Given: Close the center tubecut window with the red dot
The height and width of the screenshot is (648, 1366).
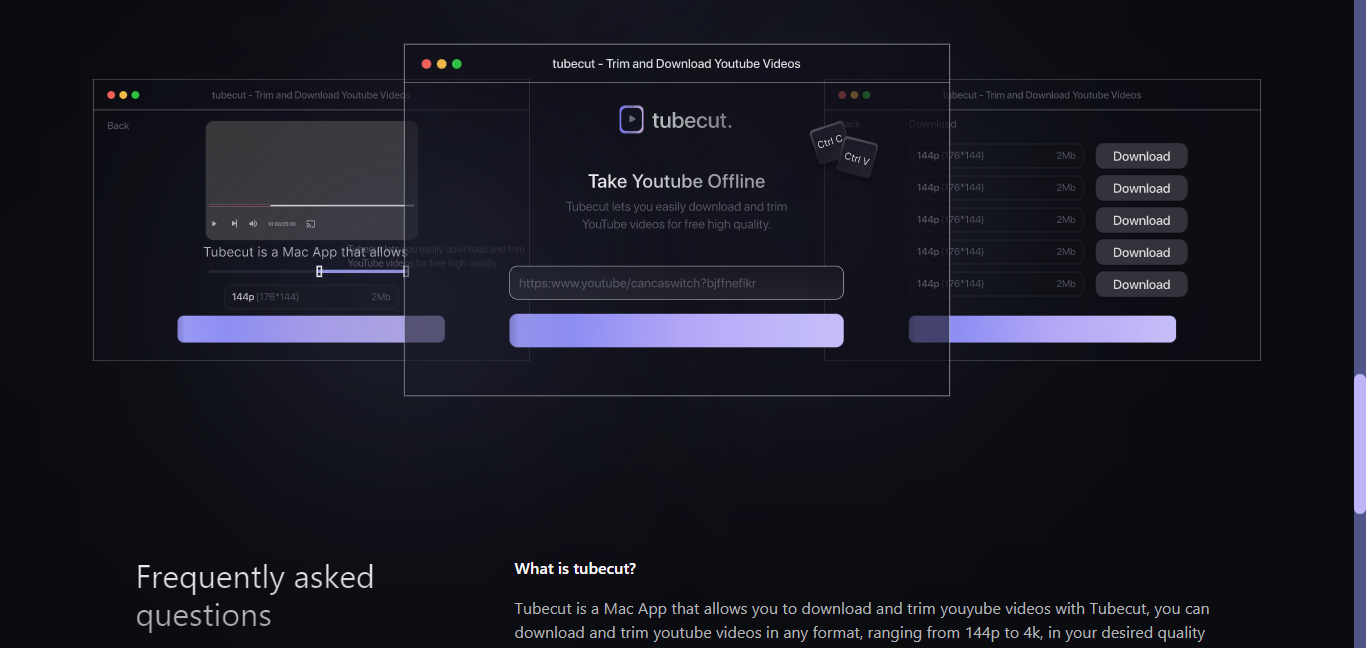Looking at the screenshot, I should pos(426,64).
